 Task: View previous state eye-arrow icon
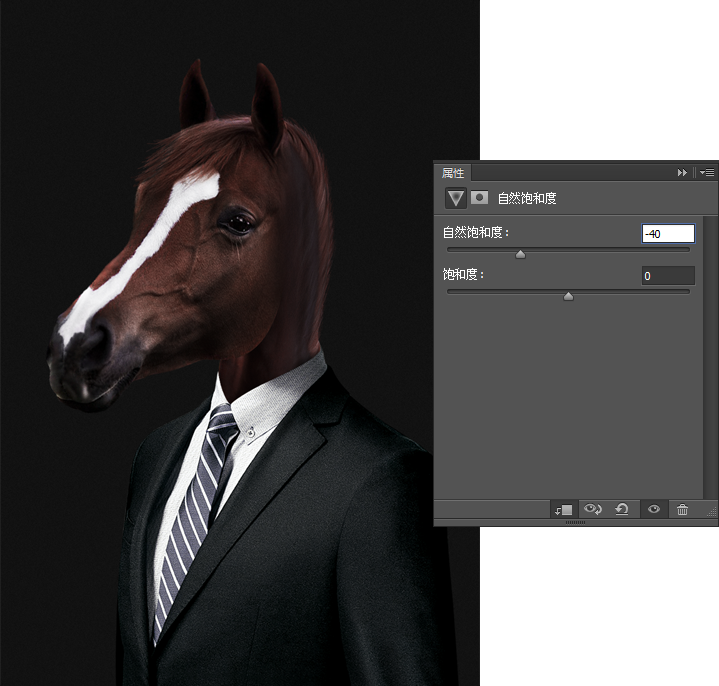(x=592, y=509)
